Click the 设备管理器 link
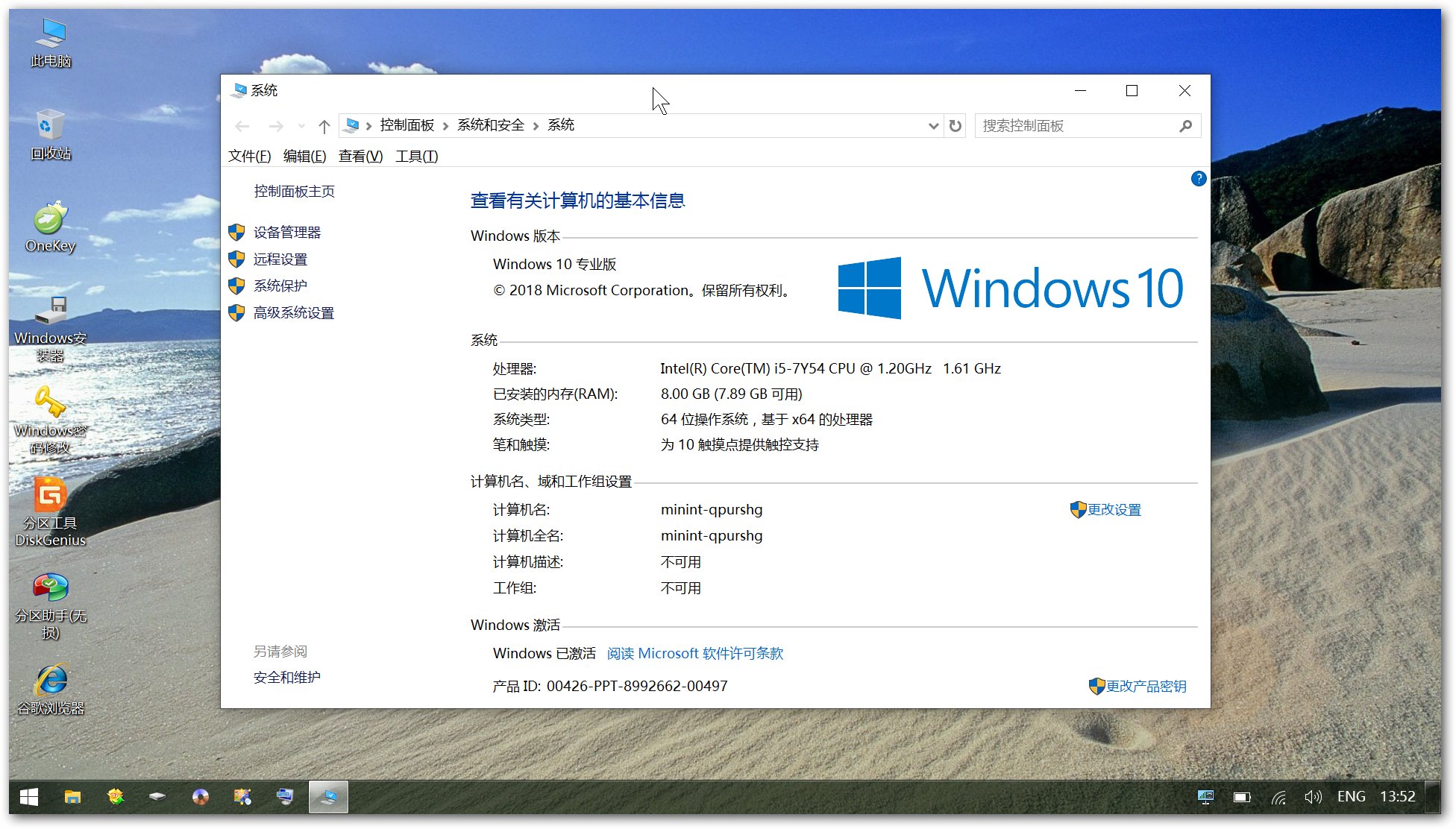The width and height of the screenshot is (1456, 829). pos(286,233)
